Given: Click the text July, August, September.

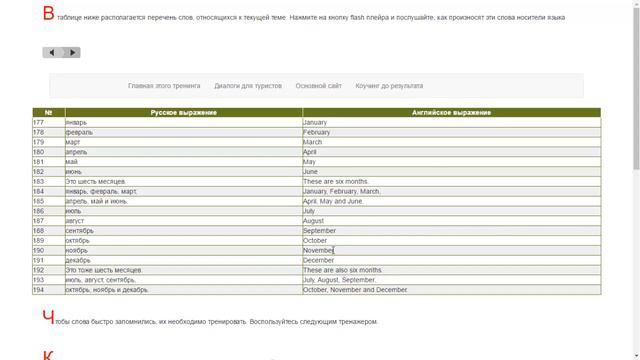Looking at the screenshot, I should pyautogui.click(x=340, y=280).
